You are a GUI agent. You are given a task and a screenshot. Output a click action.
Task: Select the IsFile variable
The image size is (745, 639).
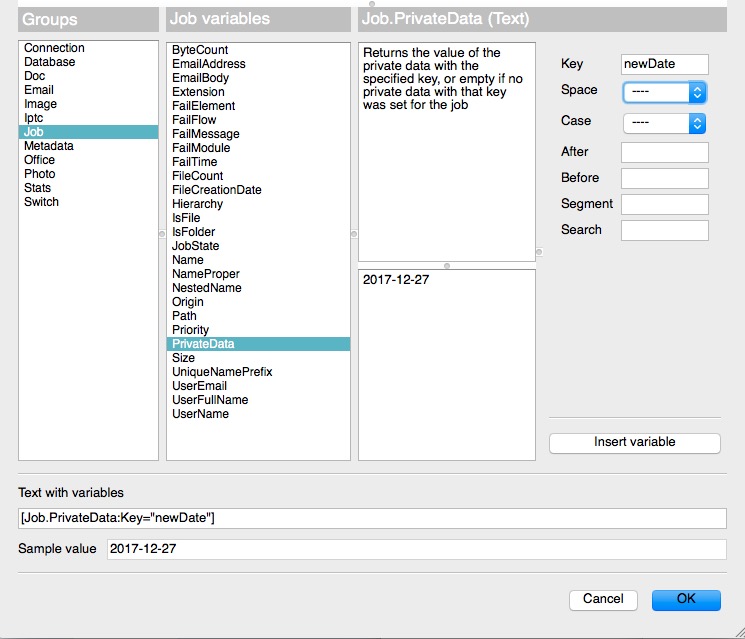tap(258, 219)
